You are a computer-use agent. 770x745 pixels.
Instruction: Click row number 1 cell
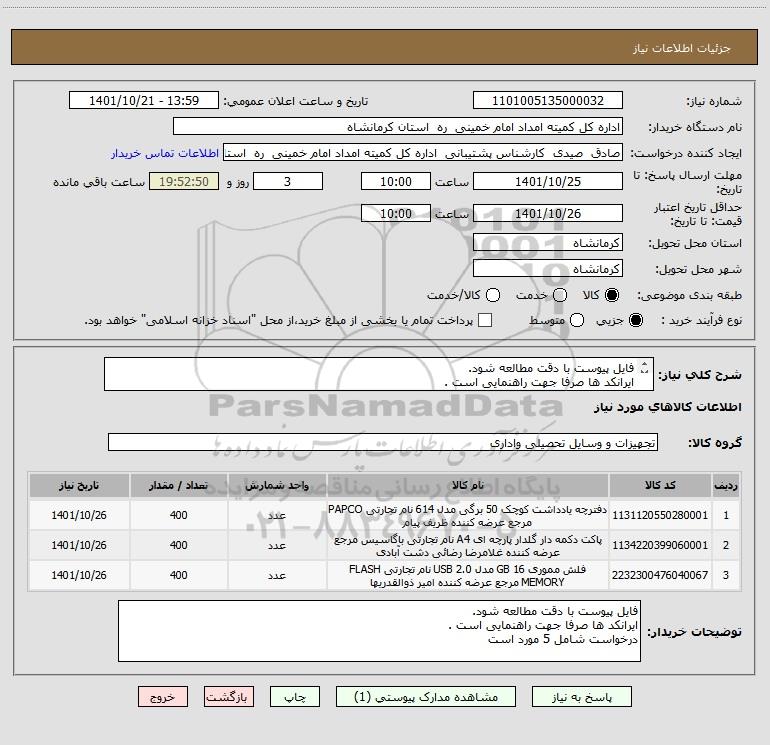tap(726, 515)
